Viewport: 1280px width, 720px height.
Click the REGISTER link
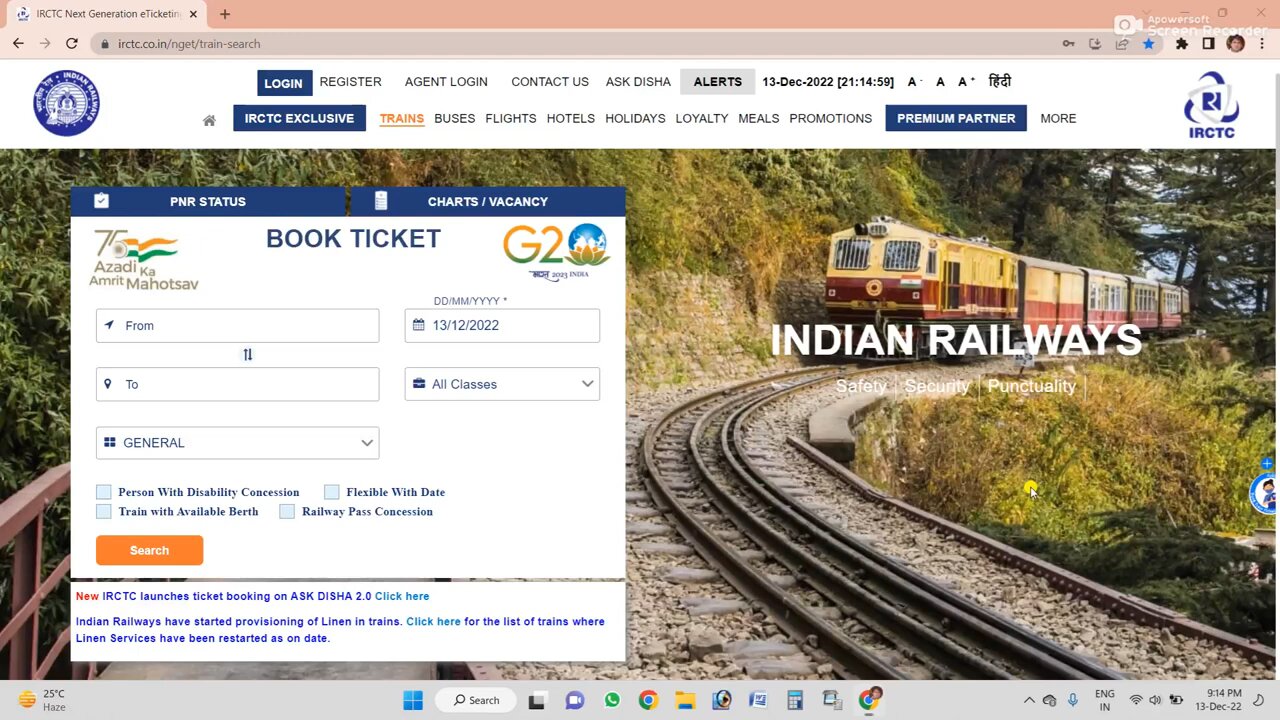click(x=351, y=82)
